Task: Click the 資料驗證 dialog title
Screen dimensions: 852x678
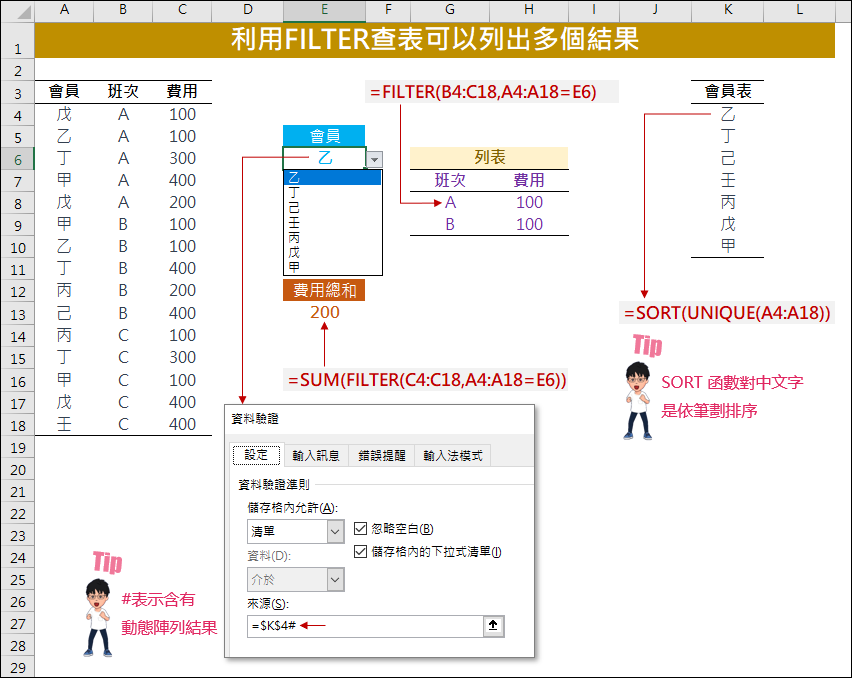Action: (x=255, y=418)
